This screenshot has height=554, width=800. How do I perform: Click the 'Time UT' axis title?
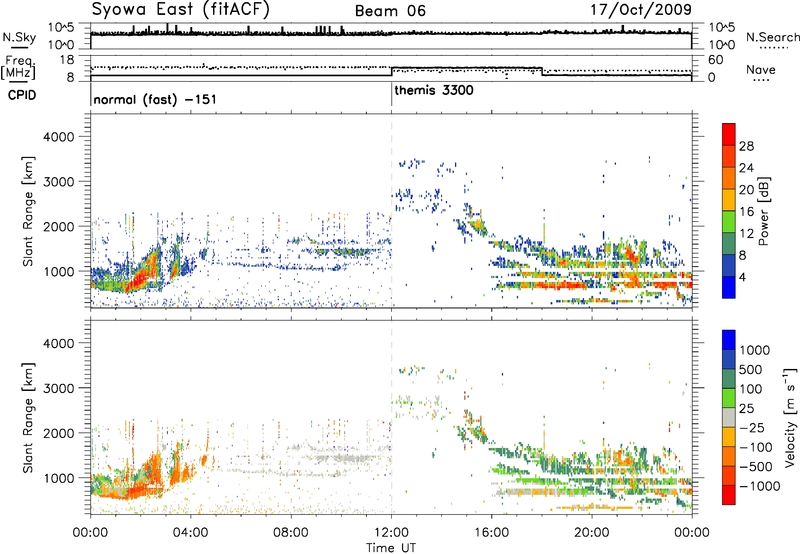(x=391, y=548)
